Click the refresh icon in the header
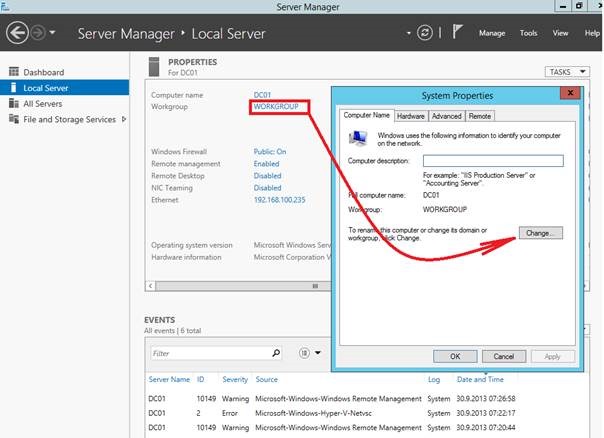The image size is (604, 438). pyautogui.click(x=424, y=33)
